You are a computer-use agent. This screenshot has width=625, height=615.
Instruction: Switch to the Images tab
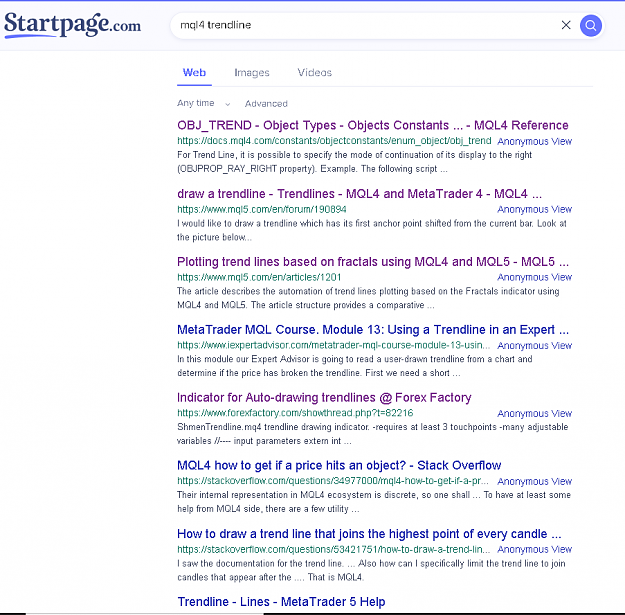pyautogui.click(x=252, y=73)
